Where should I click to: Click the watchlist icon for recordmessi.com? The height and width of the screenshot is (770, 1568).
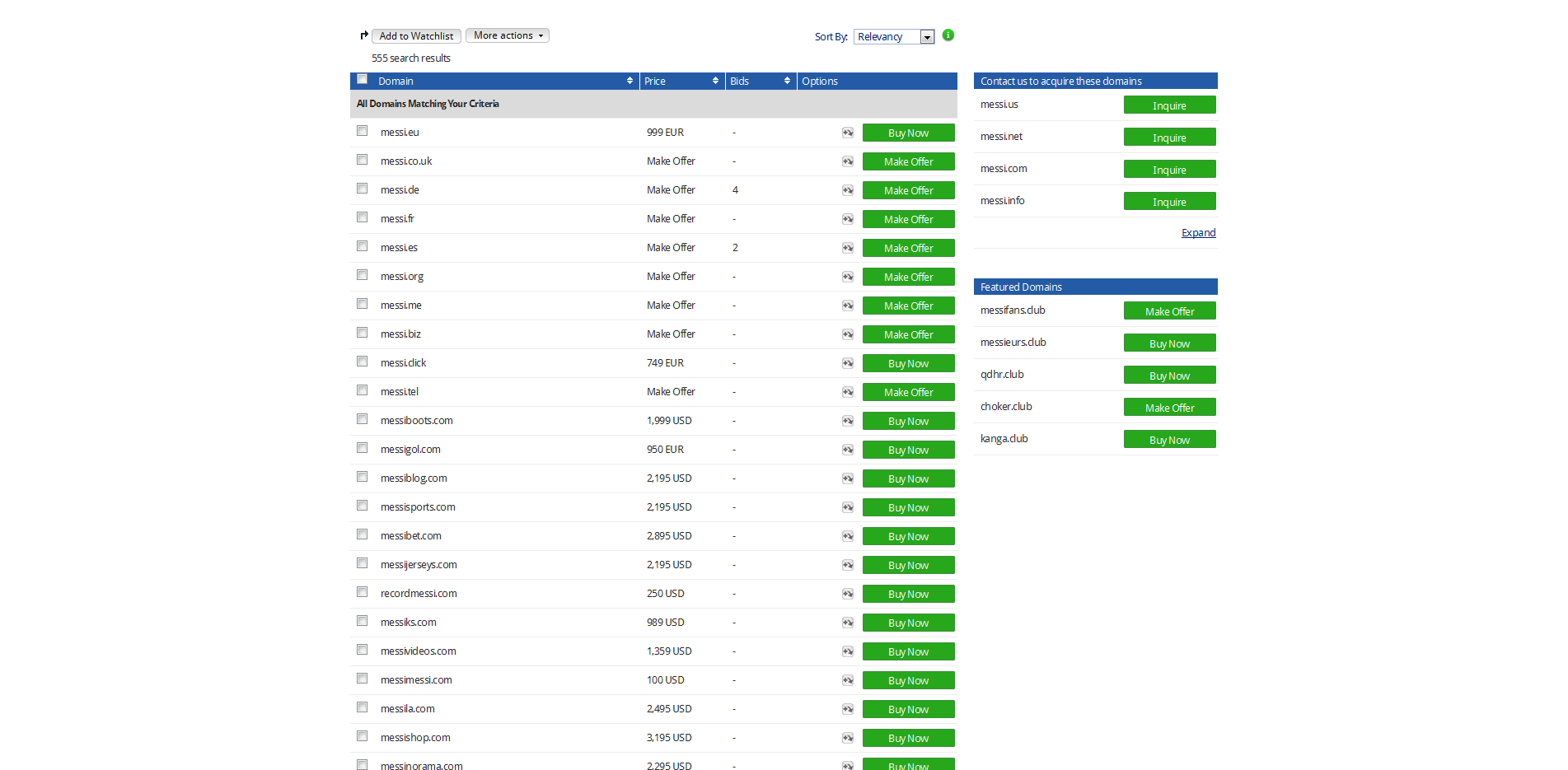coord(848,594)
